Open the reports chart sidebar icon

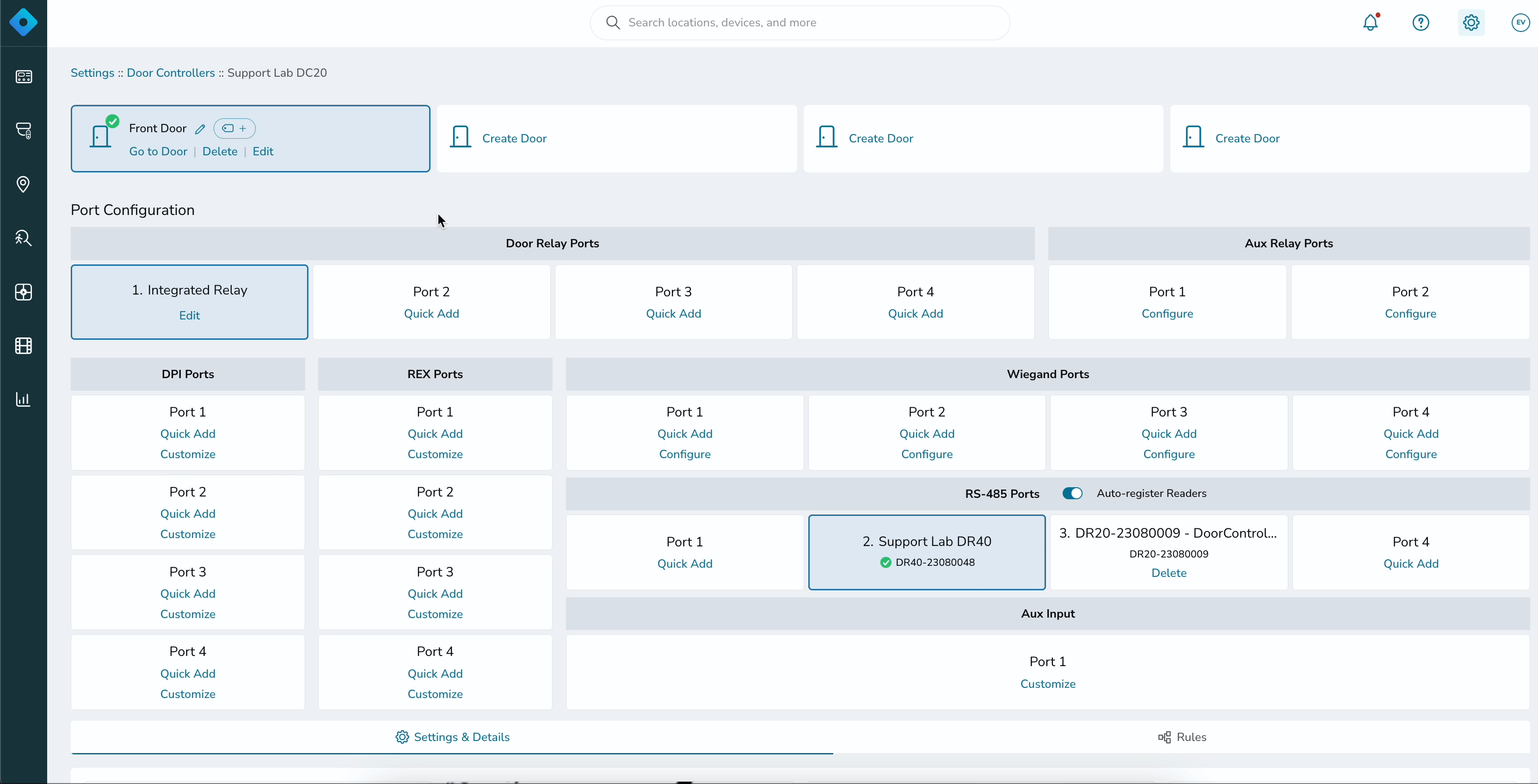23,399
